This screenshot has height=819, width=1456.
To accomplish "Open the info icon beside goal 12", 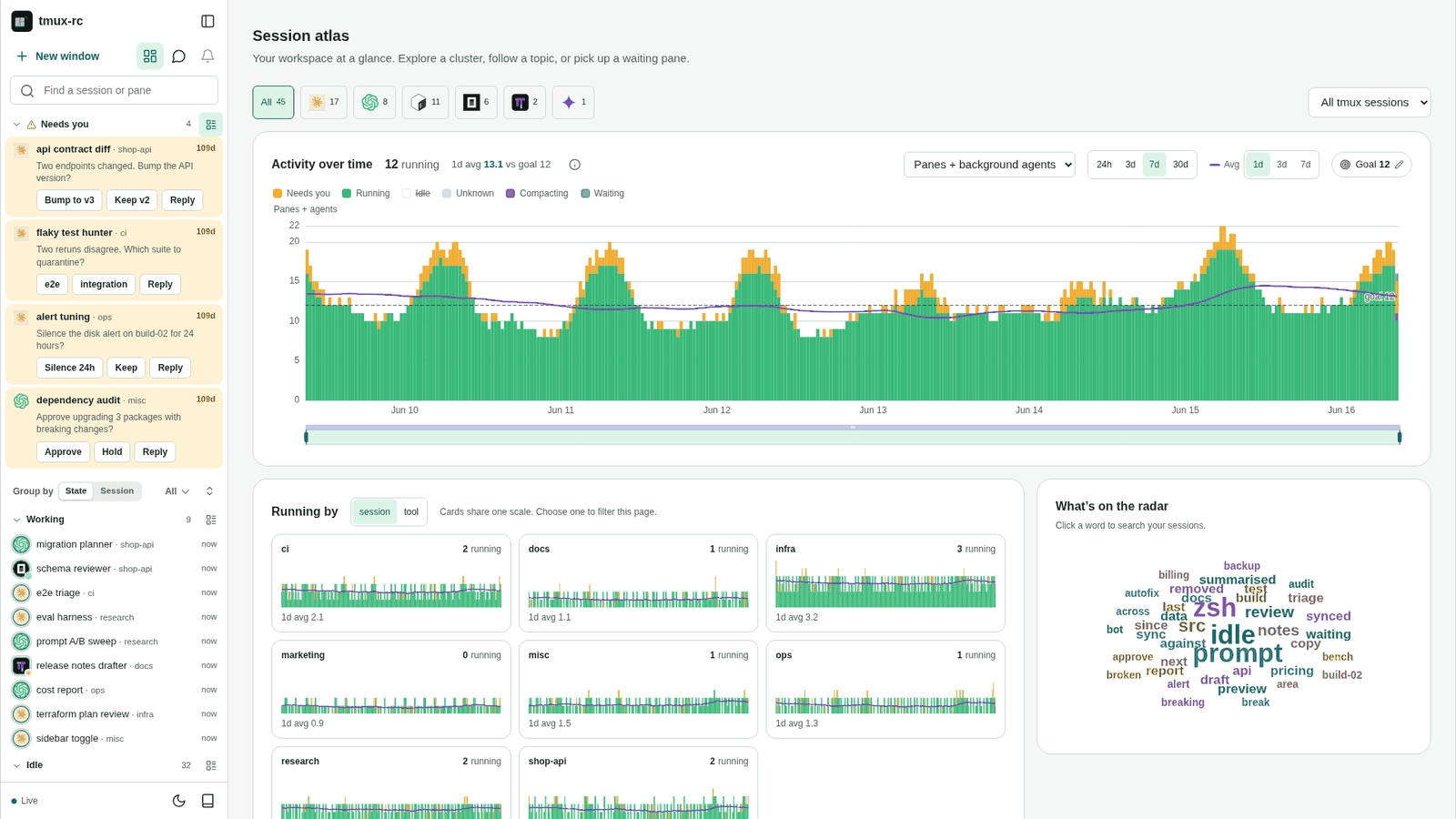I will (x=575, y=165).
